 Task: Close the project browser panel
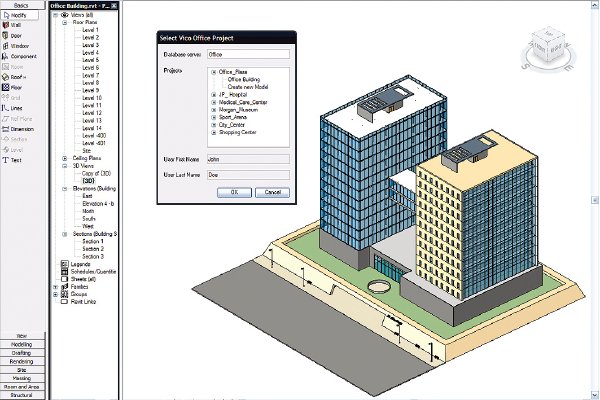pos(114,6)
